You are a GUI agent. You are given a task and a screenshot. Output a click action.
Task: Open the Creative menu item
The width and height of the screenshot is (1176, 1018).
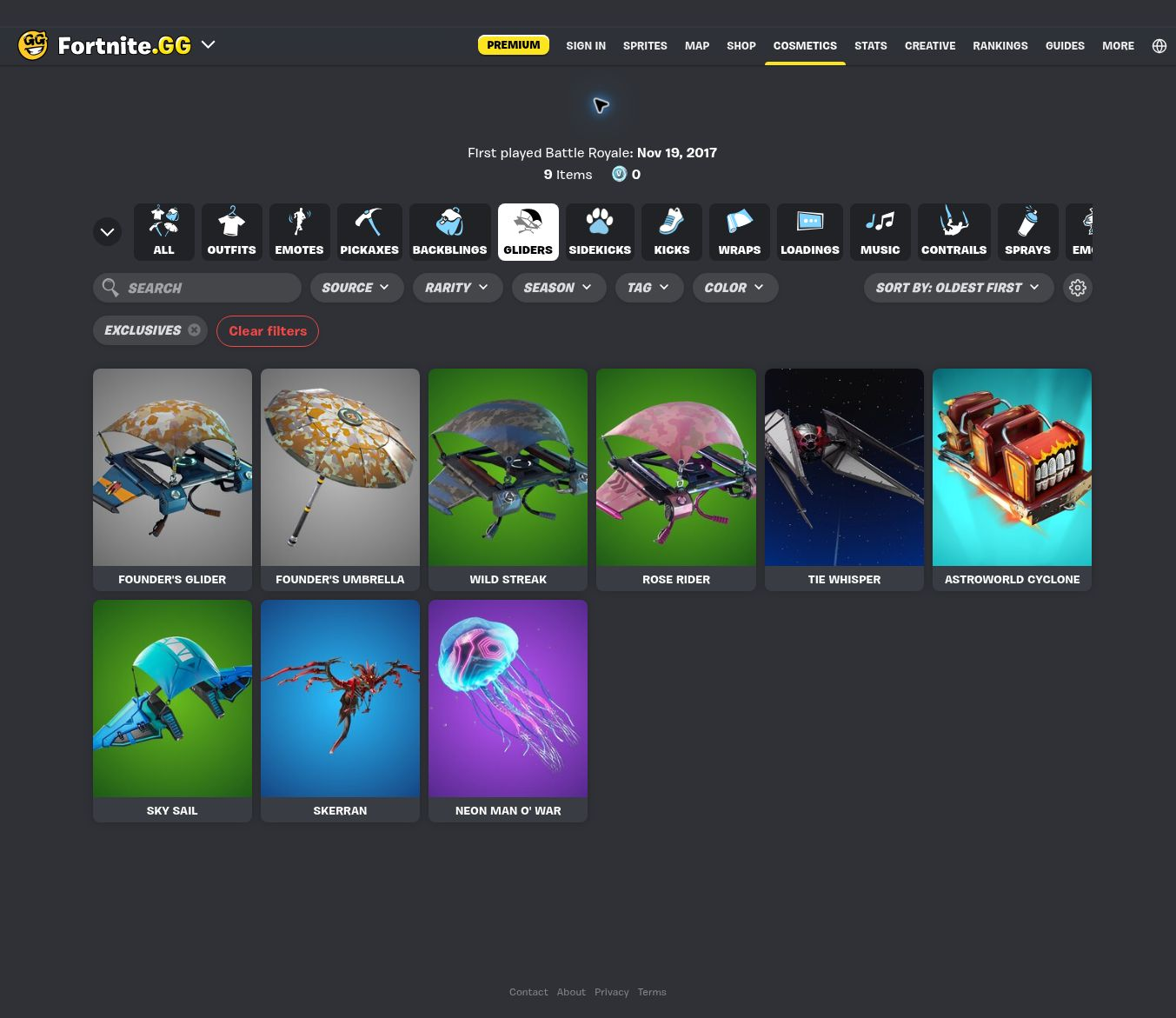pyautogui.click(x=930, y=46)
